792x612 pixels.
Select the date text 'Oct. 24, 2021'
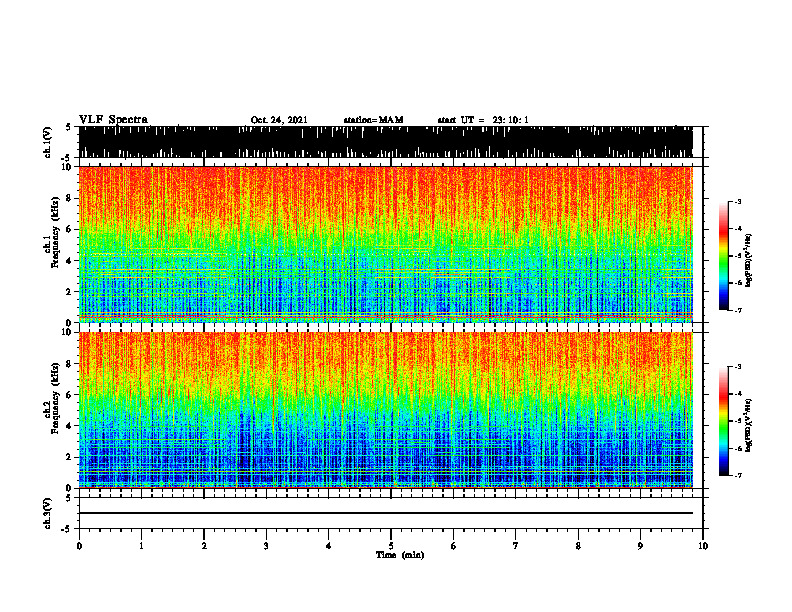(x=279, y=120)
